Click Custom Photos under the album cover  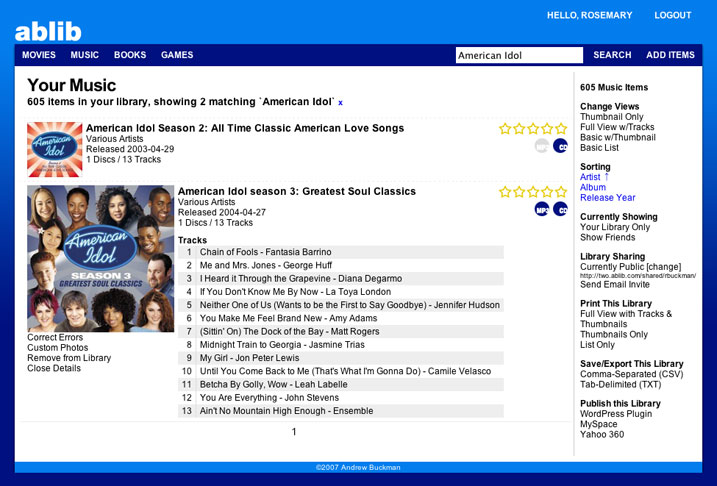point(58,347)
